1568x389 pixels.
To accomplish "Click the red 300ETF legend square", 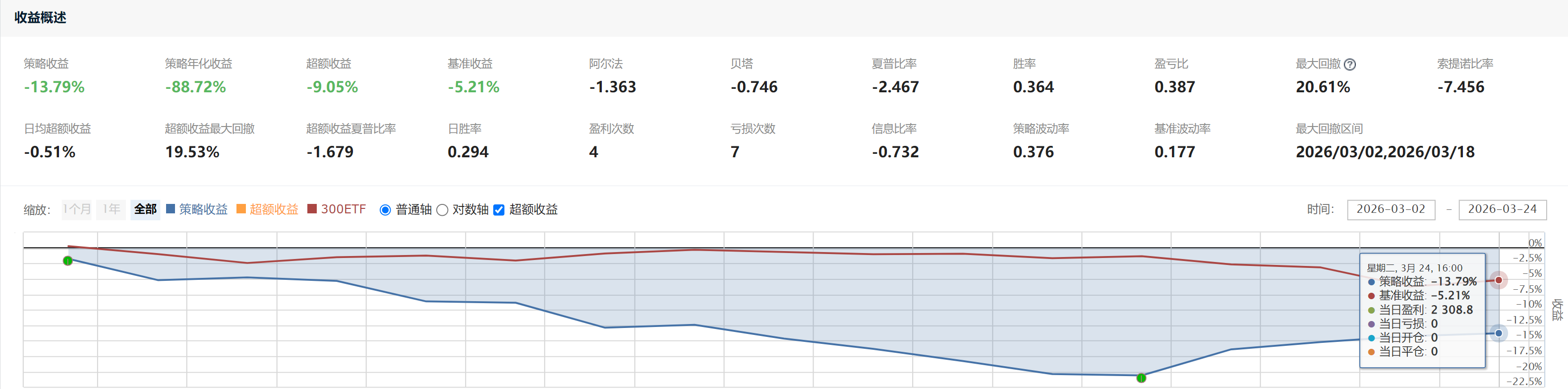I will (312, 209).
